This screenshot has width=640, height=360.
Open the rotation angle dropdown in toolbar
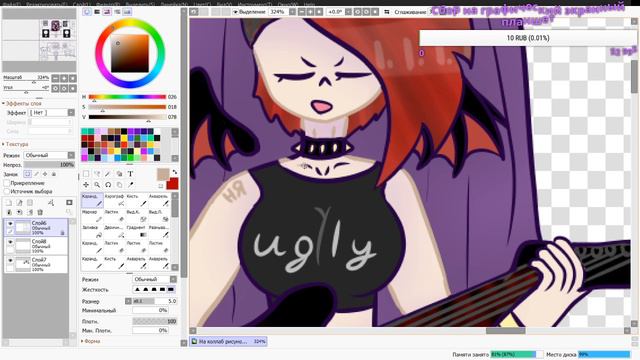[348, 12]
